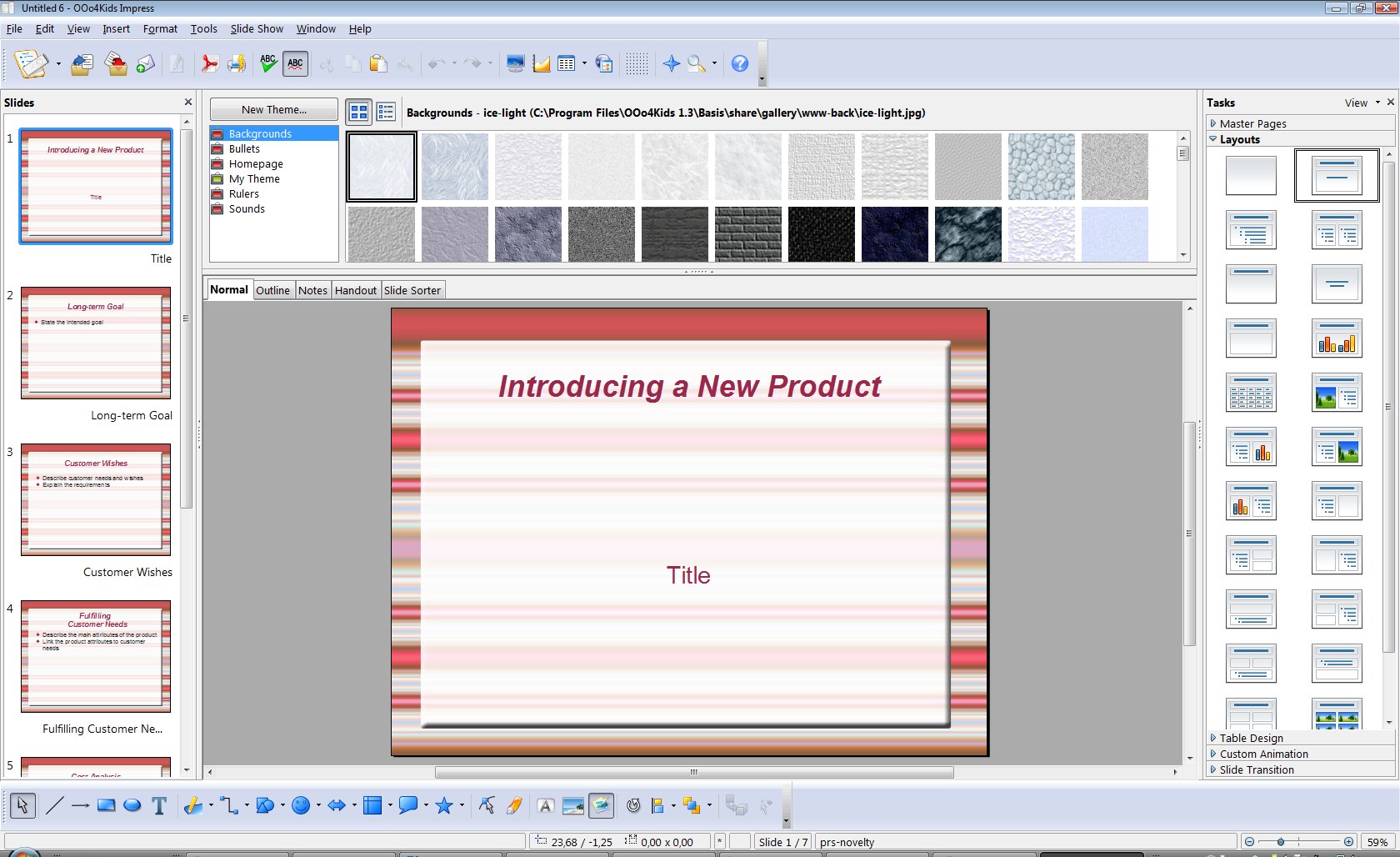This screenshot has width=1400, height=857.
Task: Insert a Chart from the toolbar
Action: point(541,63)
